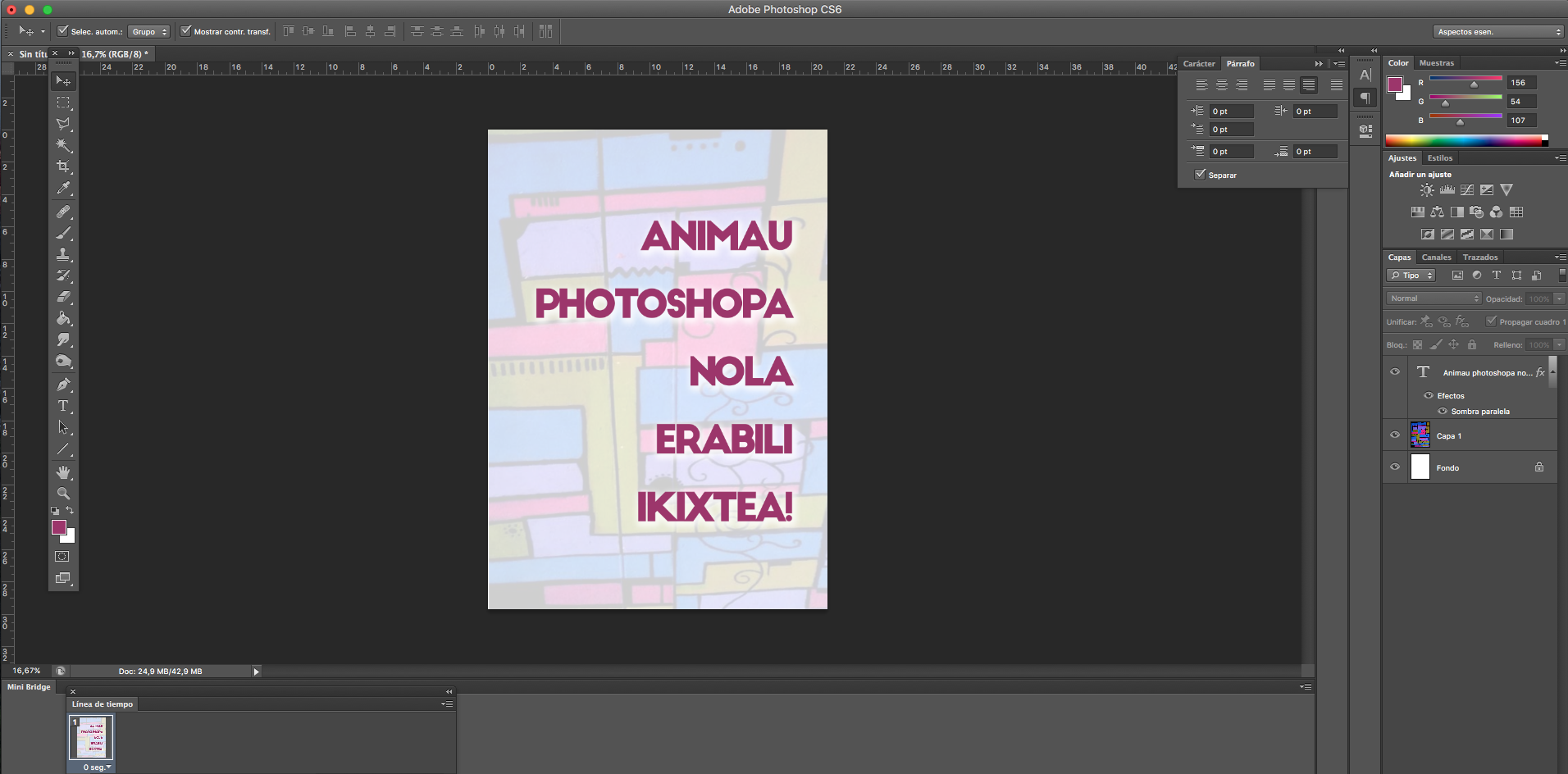Viewport: 1568px width, 774px height.
Task: Switch to the Canales tab
Action: 1437,257
